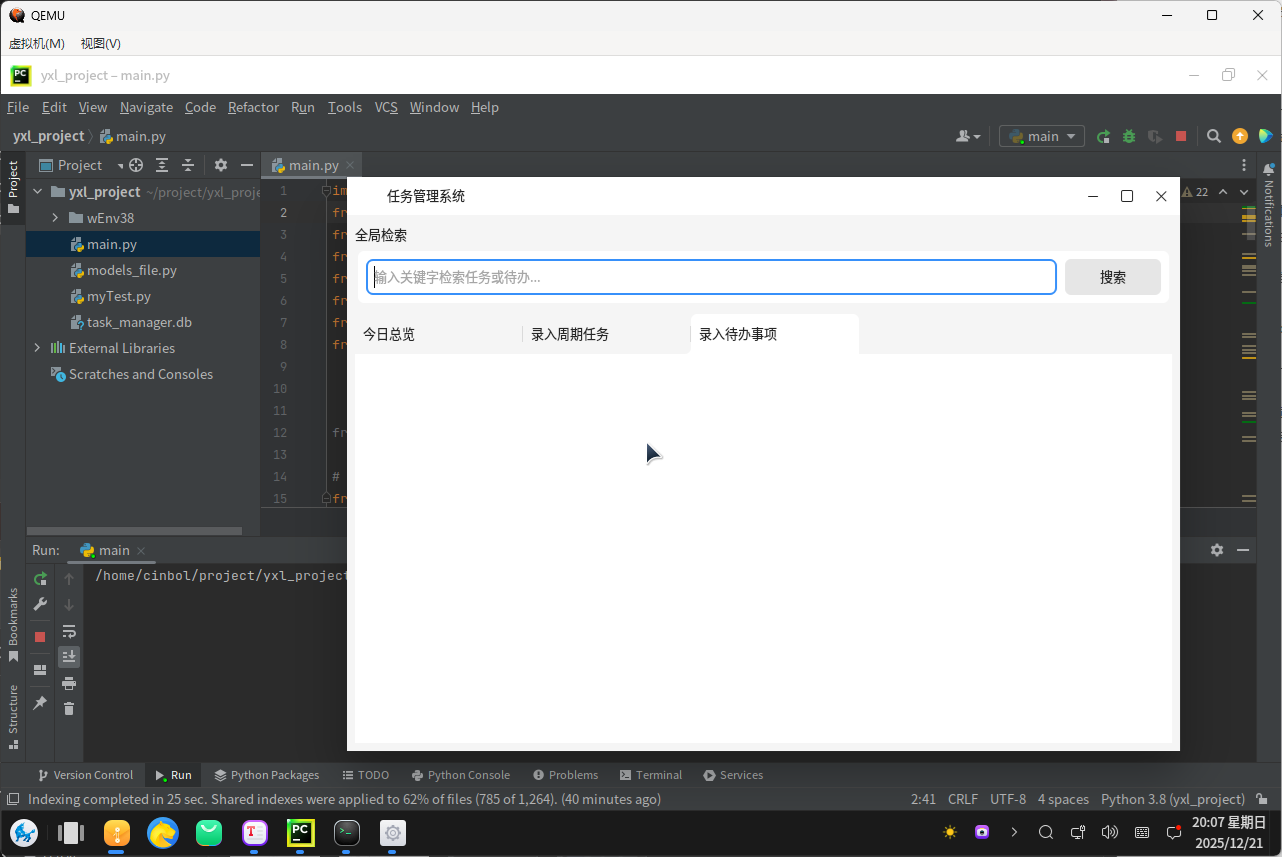Close the main tab in Run panel
Screen dimensions: 1282x857
(141, 551)
